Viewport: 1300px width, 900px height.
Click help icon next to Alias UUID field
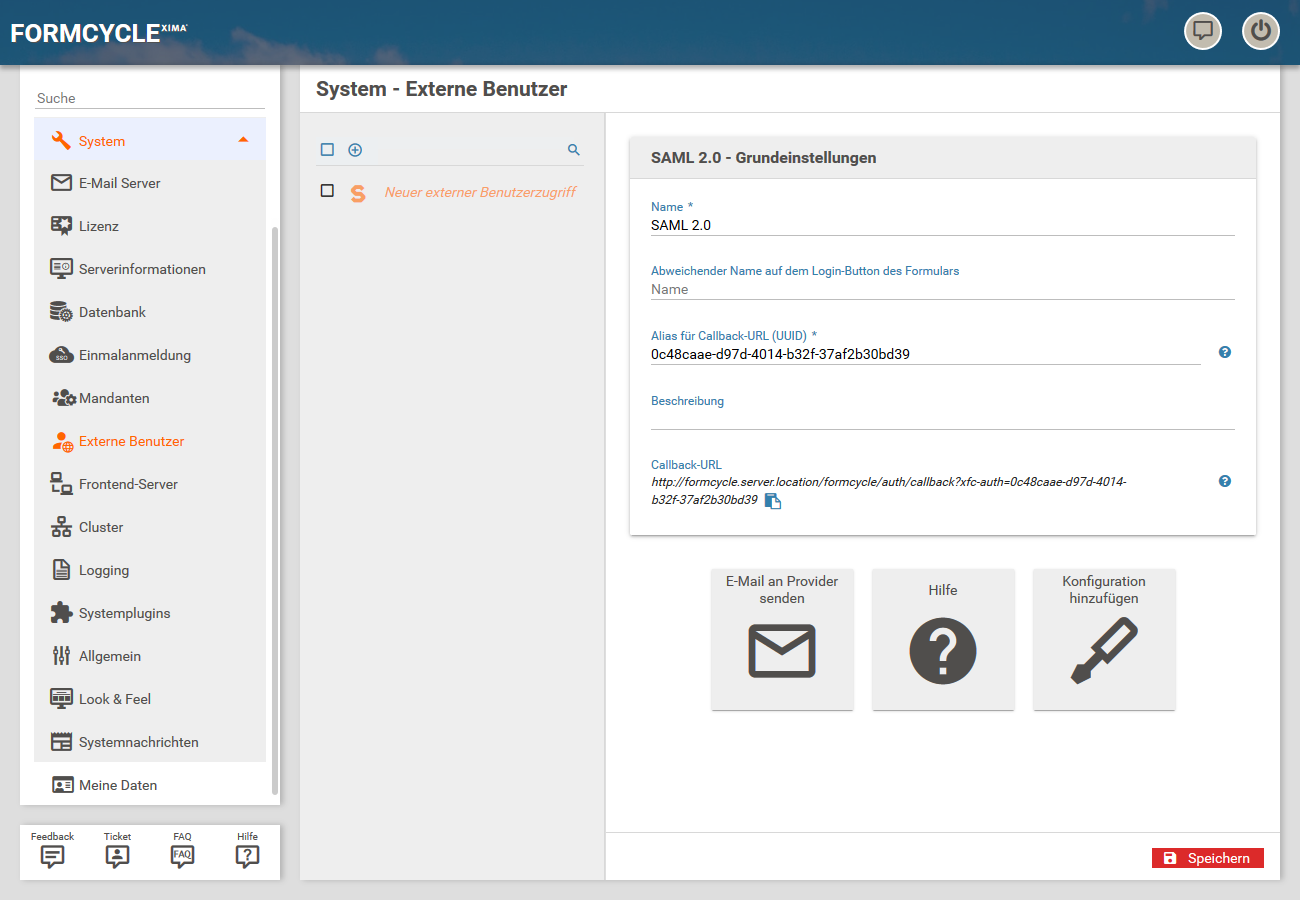(1225, 352)
